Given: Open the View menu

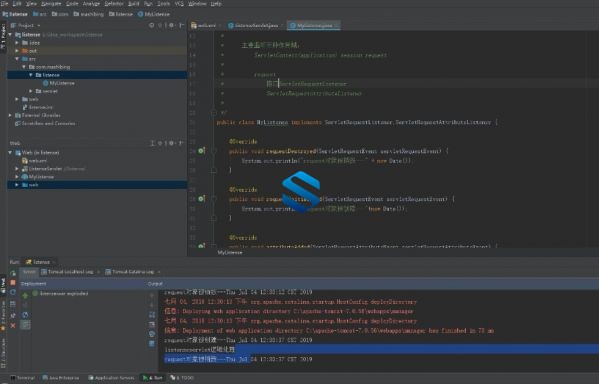Looking at the screenshot, I should pyautogui.click(x=31, y=3).
